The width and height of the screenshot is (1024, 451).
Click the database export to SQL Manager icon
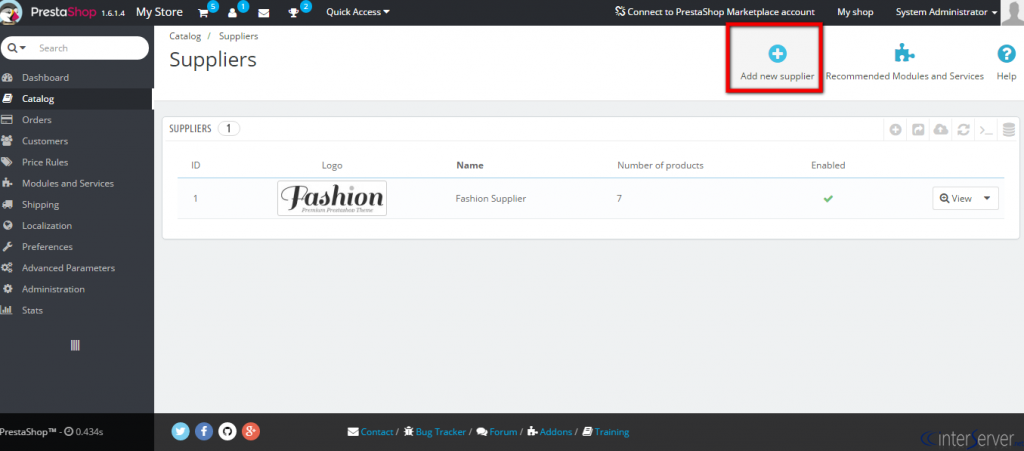(1009, 129)
